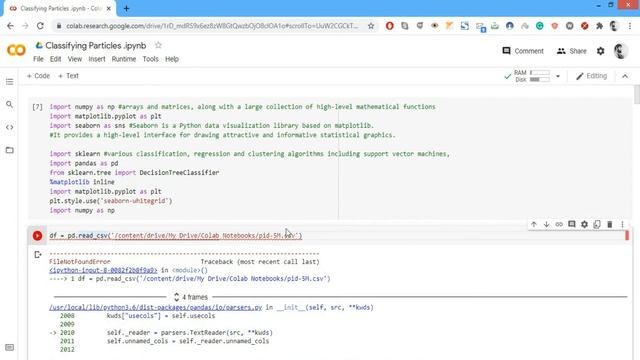Mirror cell in tab icon

click(x=597, y=224)
